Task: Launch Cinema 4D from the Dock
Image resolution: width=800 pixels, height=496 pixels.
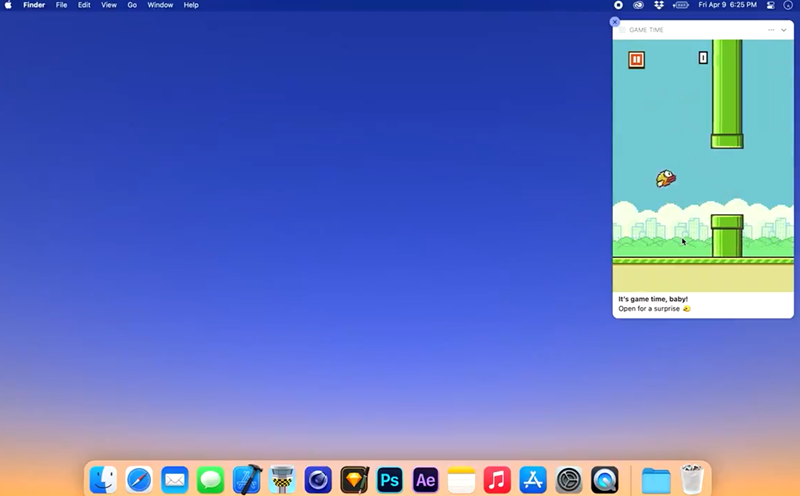Action: tap(318, 480)
